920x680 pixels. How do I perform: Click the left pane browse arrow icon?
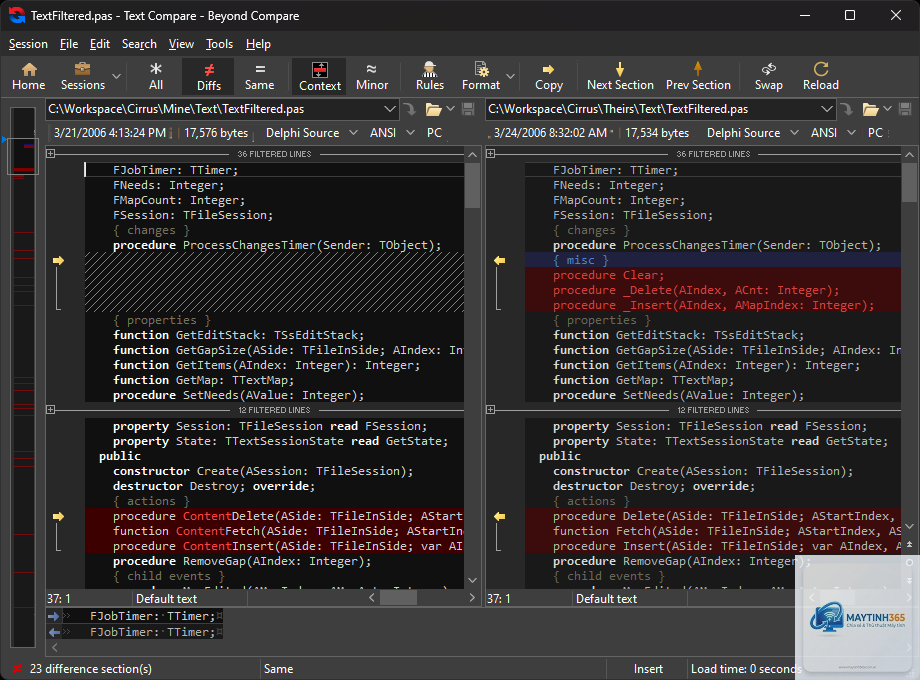pyautogui.click(x=410, y=109)
